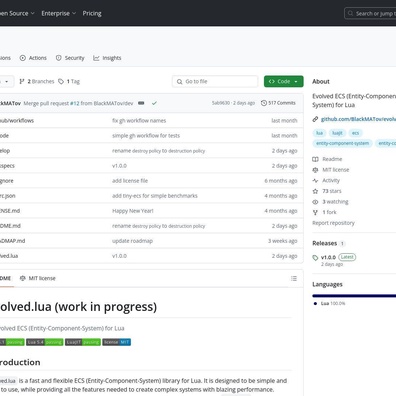Click the sidebar MIT license scale icon
The image size is (396, 396).
tap(315, 170)
